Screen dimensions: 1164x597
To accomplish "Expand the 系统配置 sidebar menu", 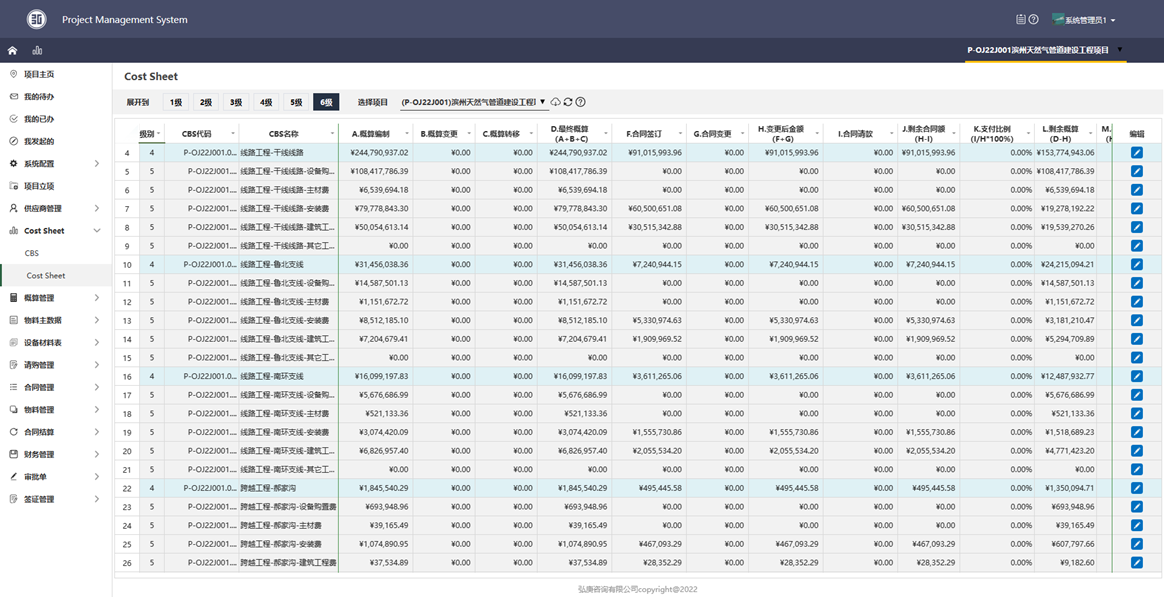I will tap(56, 163).
